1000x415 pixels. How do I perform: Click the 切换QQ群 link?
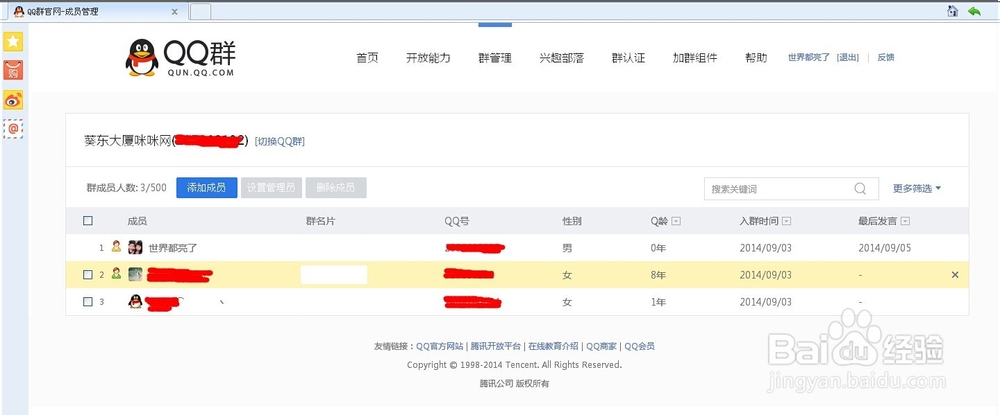pyautogui.click(x=279, y=142)
